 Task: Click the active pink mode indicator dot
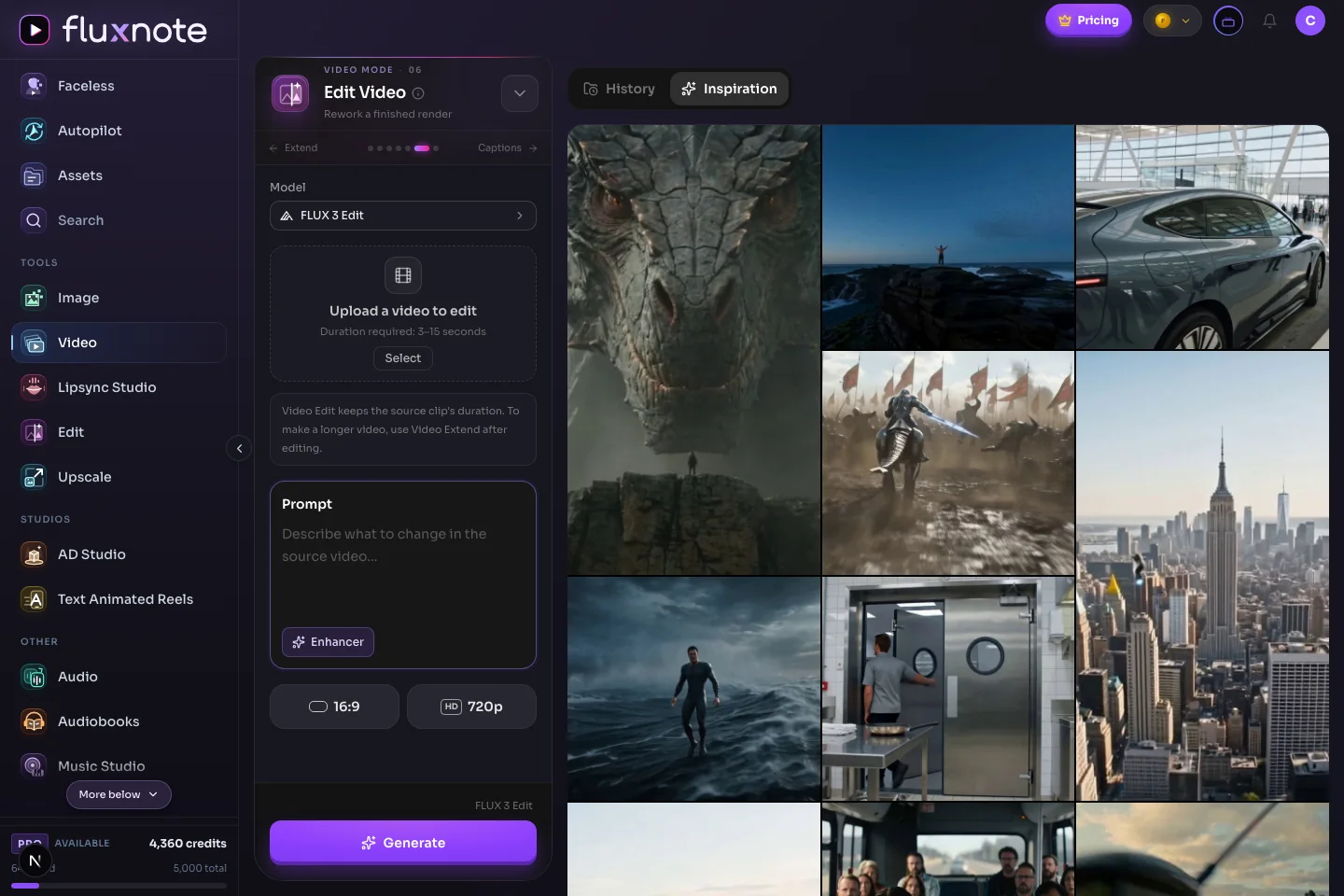(x=422, y=148)
